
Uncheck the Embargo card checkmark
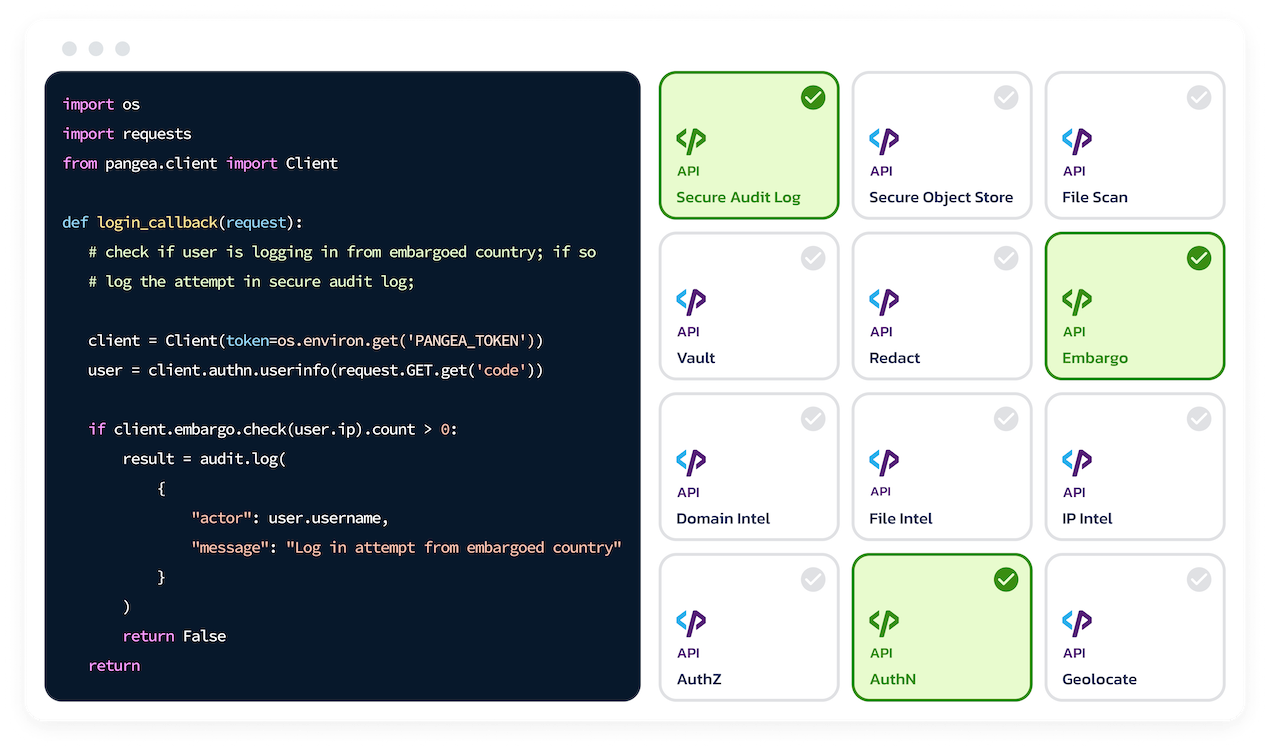pyautogui.click(x=1199, y=258)
